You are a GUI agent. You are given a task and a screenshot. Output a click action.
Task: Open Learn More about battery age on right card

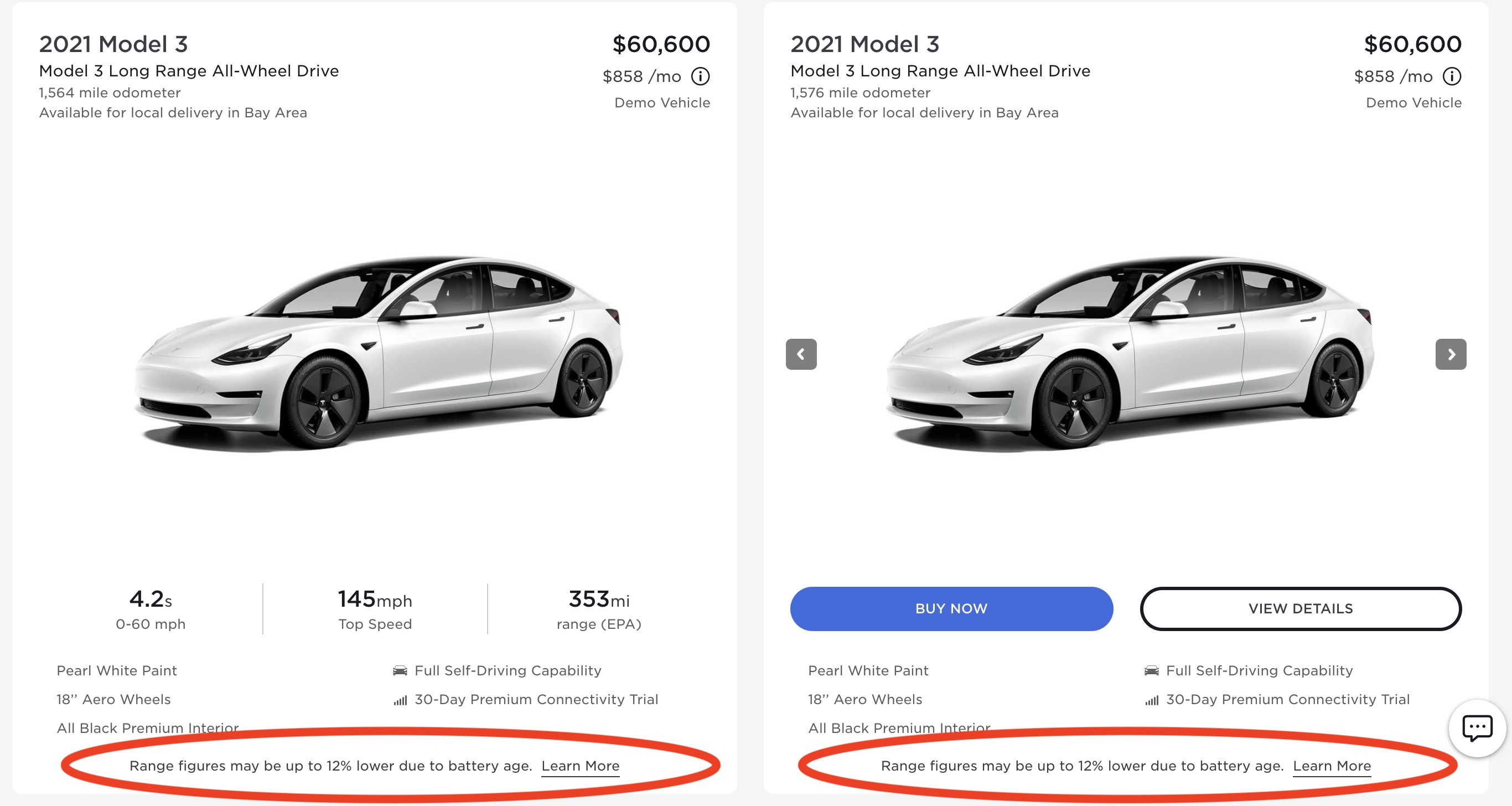point(1332,766)
